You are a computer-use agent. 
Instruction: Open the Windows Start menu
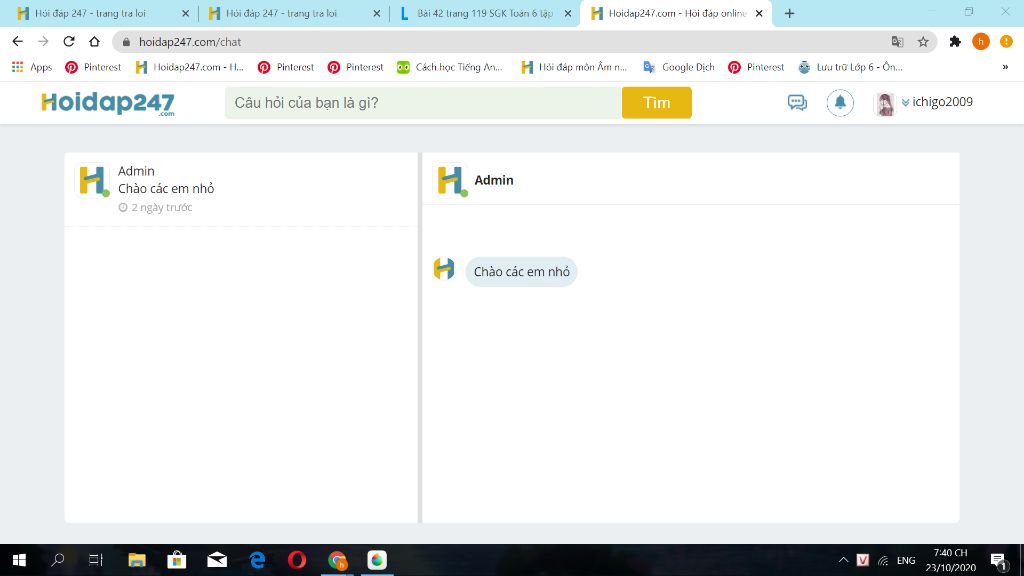pyautogui.click(x=19, y=560)
